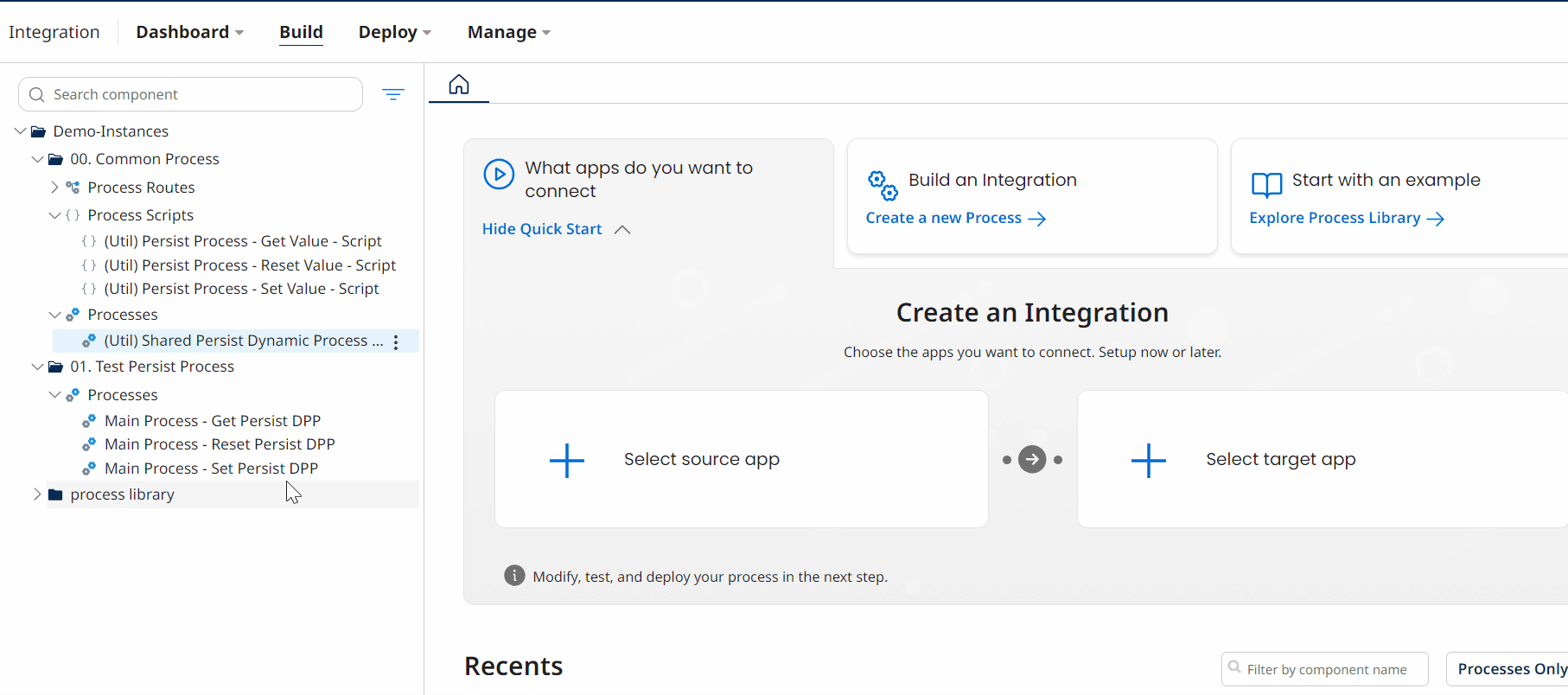The width and height of the screenshot is (1568, 695).
Task: Open the component filter icon
Action: pyautogui.click(x=393, y=94)
